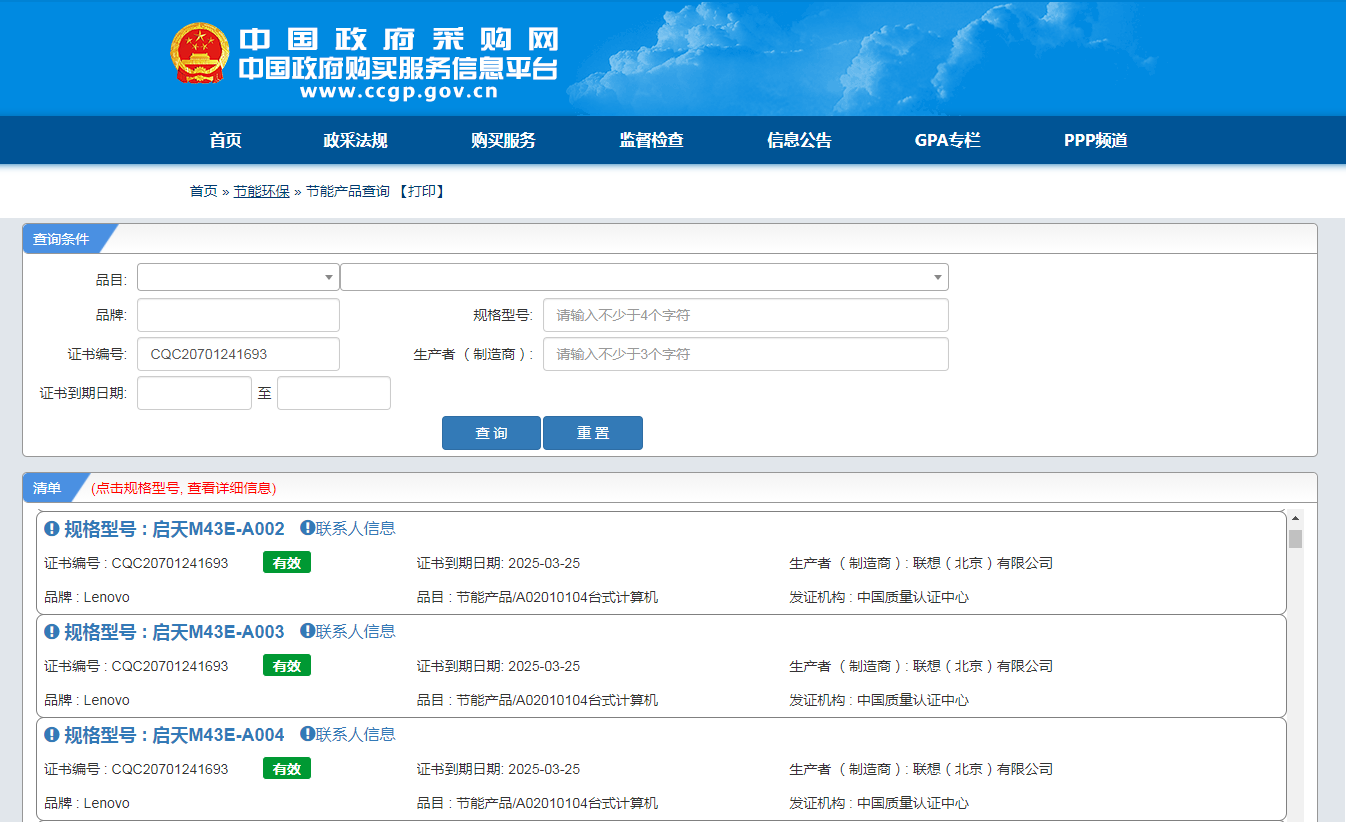Click the 证书到期日期 end date field
The height and width of the screenshot is (822, 1346).
(x=334, y=393)
